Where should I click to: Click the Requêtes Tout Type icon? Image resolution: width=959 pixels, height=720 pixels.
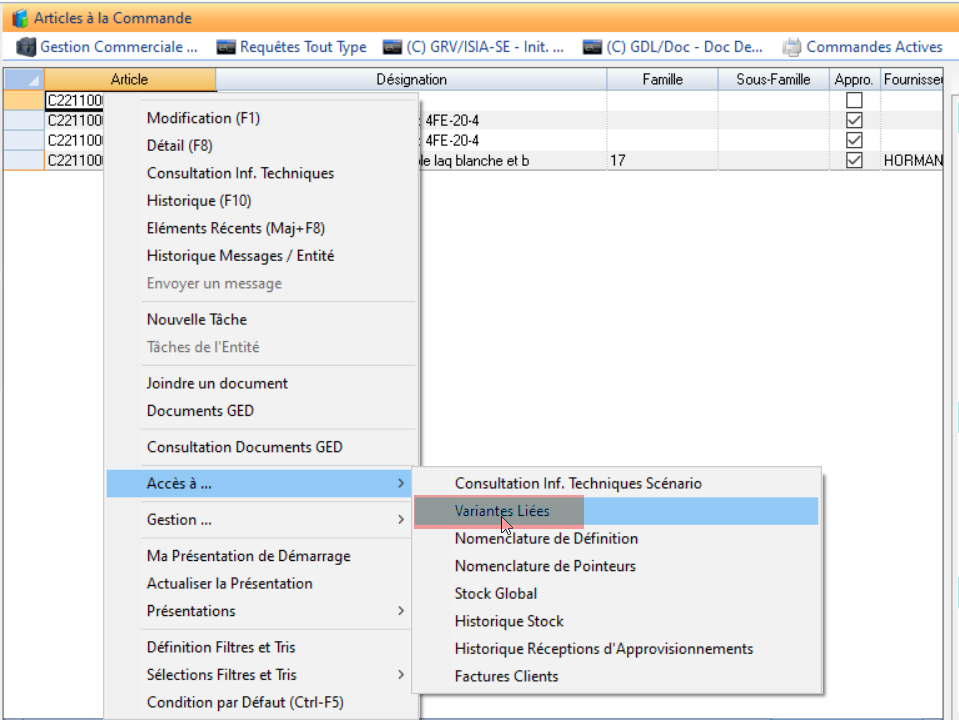(227, 47)
